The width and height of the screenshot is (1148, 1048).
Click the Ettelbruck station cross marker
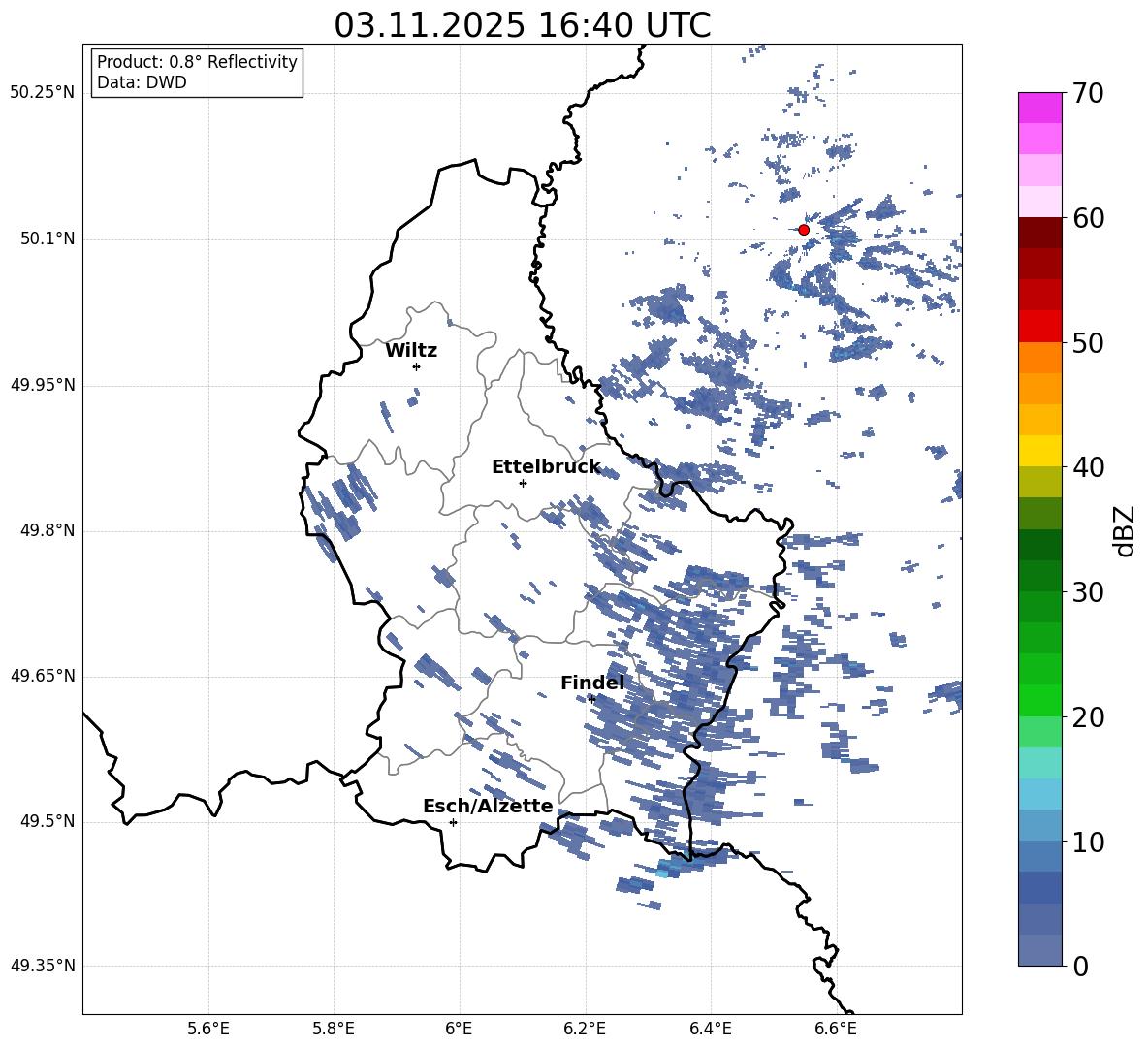tap(523, 483)
